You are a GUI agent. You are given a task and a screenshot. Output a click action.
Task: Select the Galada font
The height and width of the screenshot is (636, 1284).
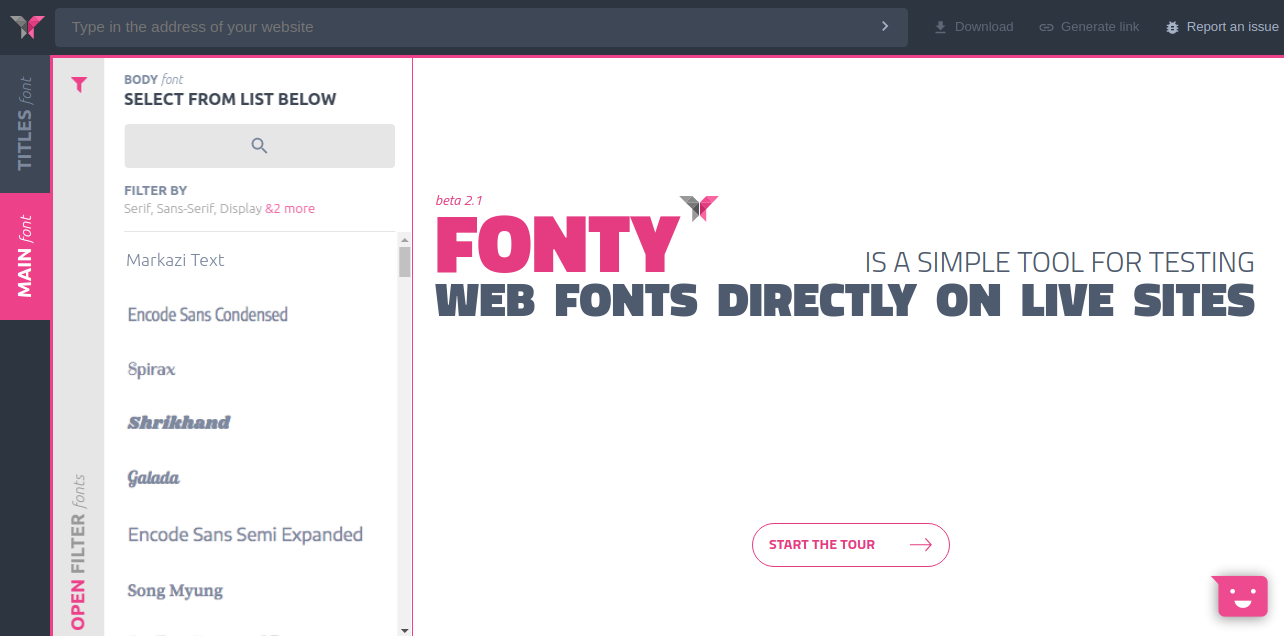154,478
